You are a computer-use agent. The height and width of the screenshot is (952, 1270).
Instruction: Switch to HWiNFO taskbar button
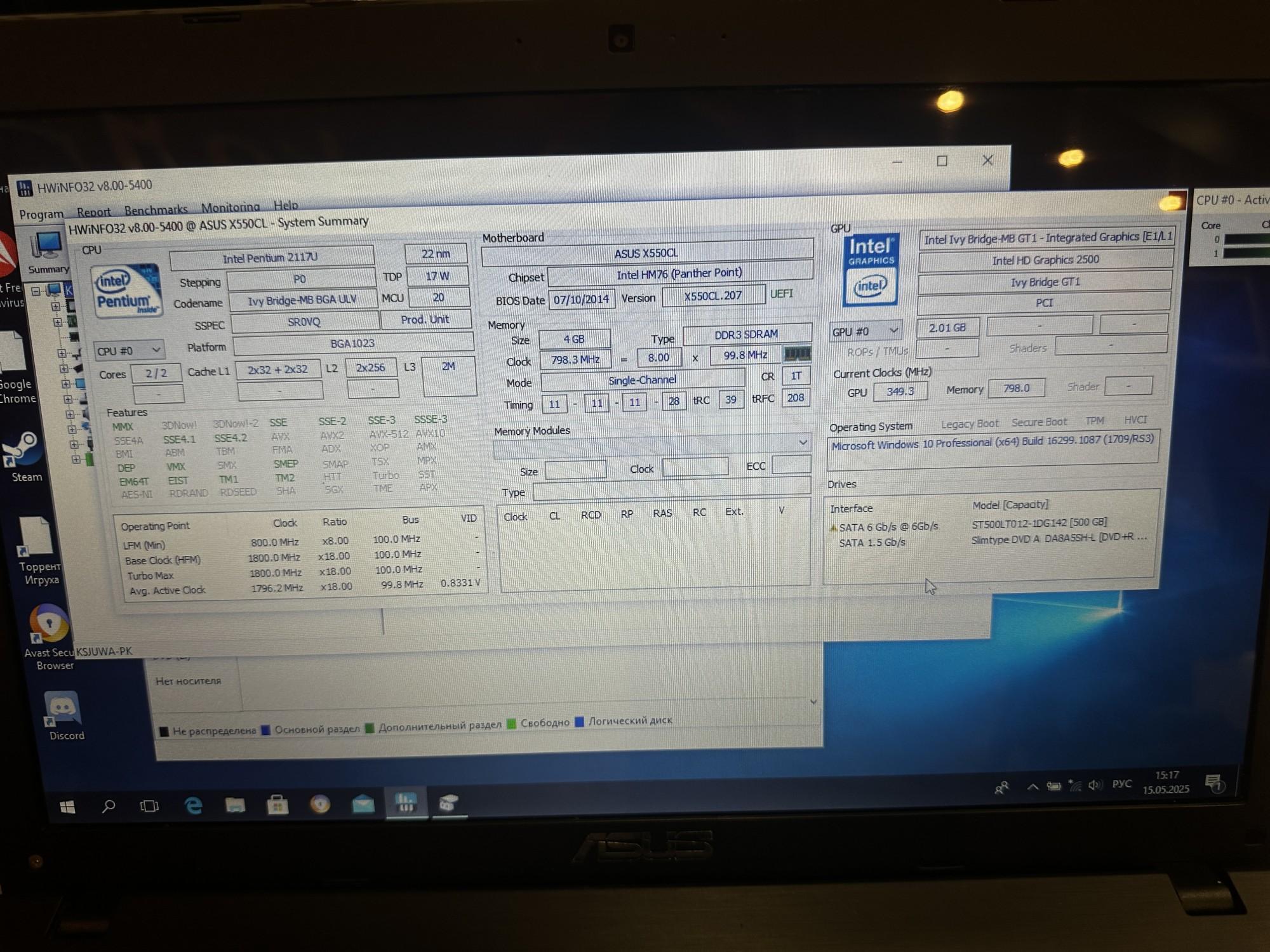405,803
